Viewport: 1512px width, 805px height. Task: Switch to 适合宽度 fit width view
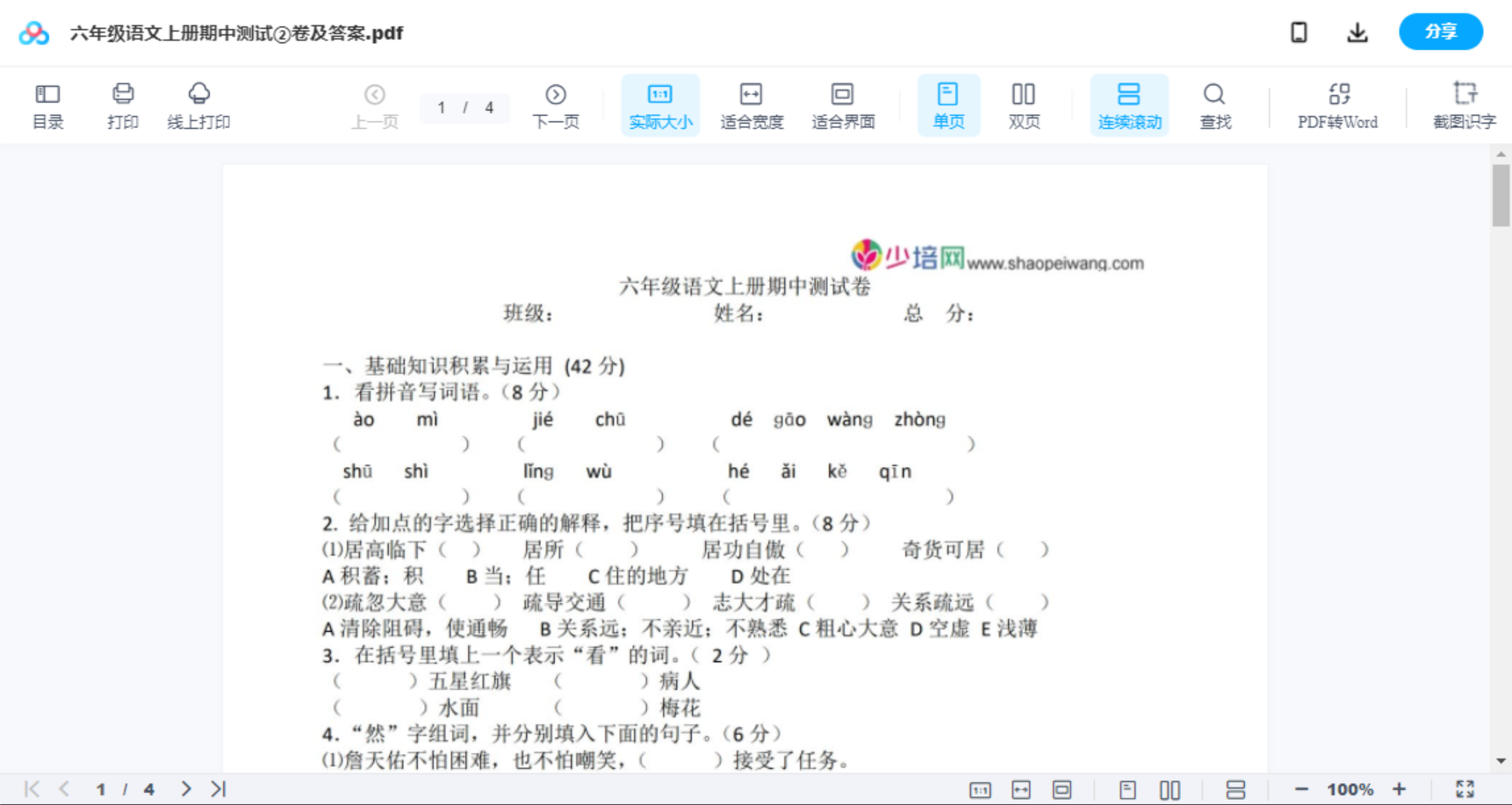752,104
